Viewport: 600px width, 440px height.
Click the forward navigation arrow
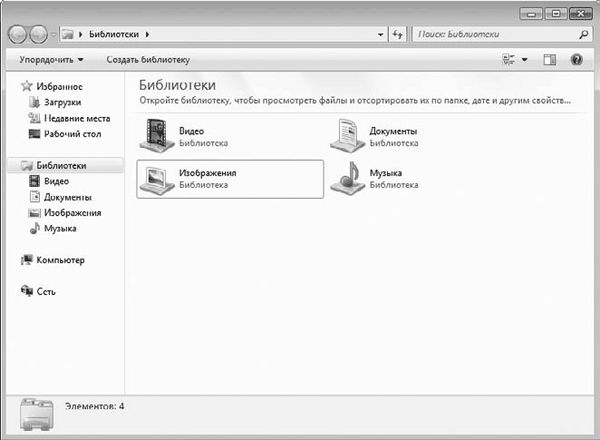38,34
